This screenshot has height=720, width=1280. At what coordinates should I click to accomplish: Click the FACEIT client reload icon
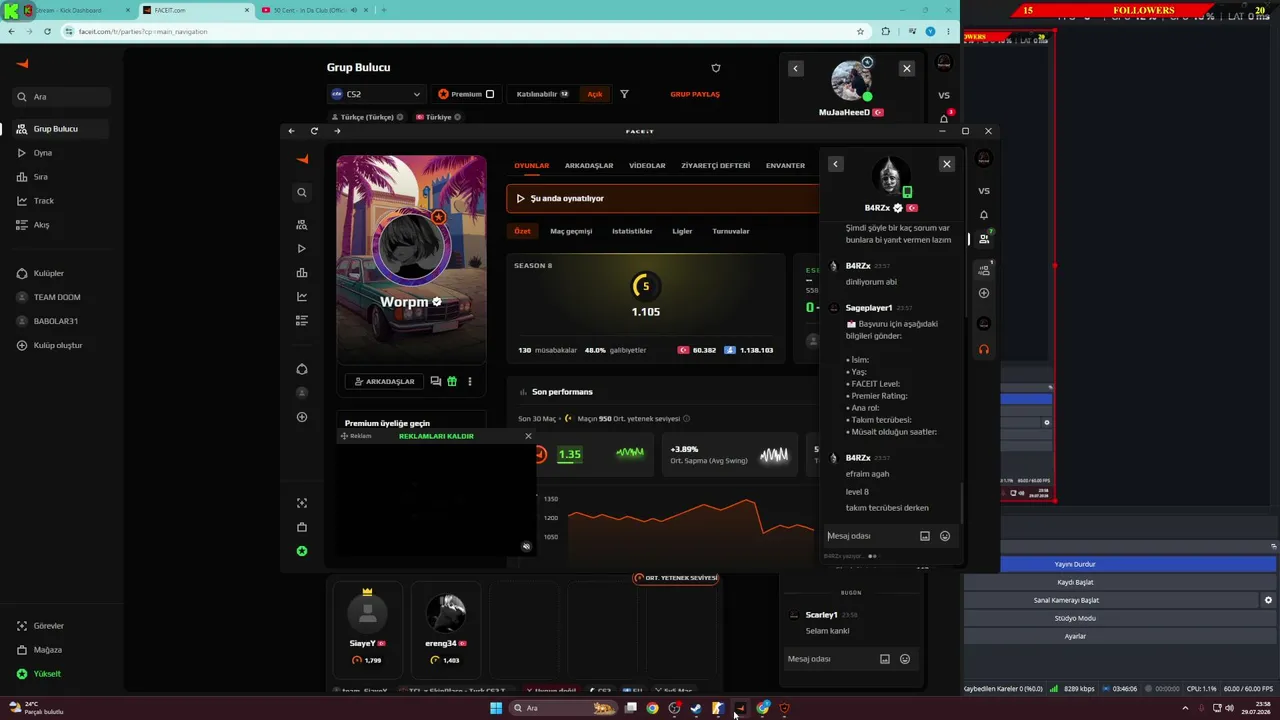(x=314, y=131)
